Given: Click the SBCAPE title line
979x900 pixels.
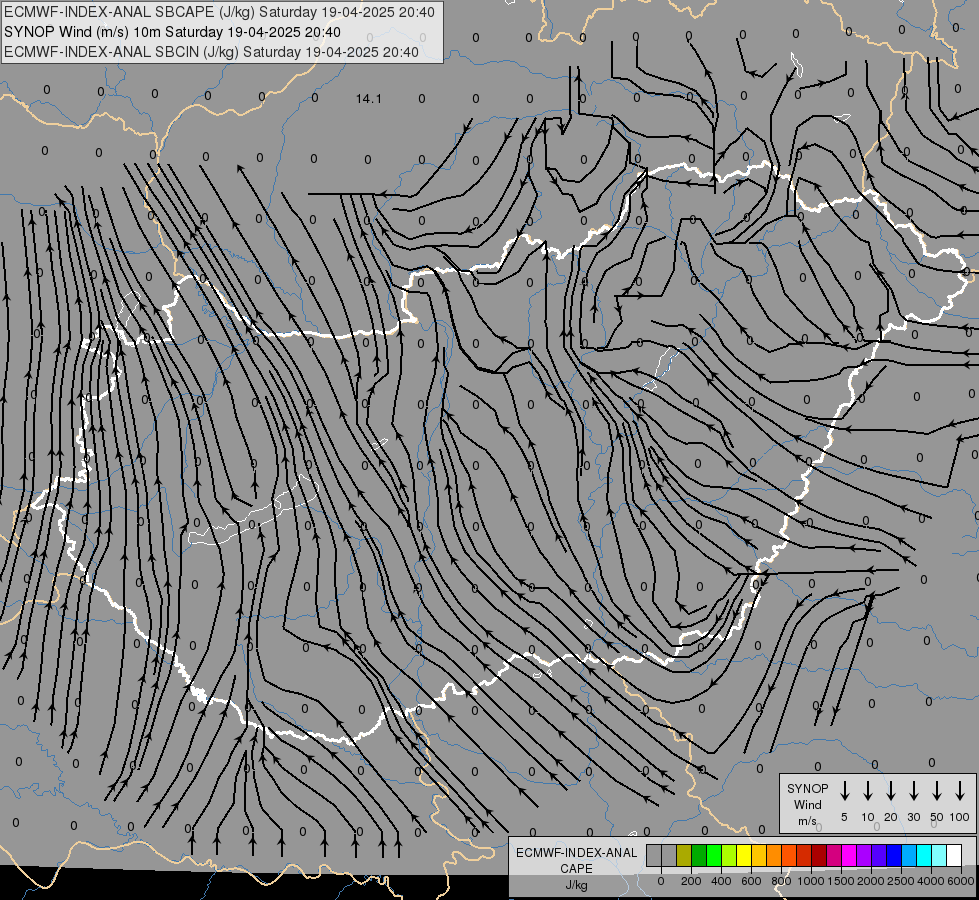Looking at the screenshot, I should pyautogui.click(x=219, y=12).
